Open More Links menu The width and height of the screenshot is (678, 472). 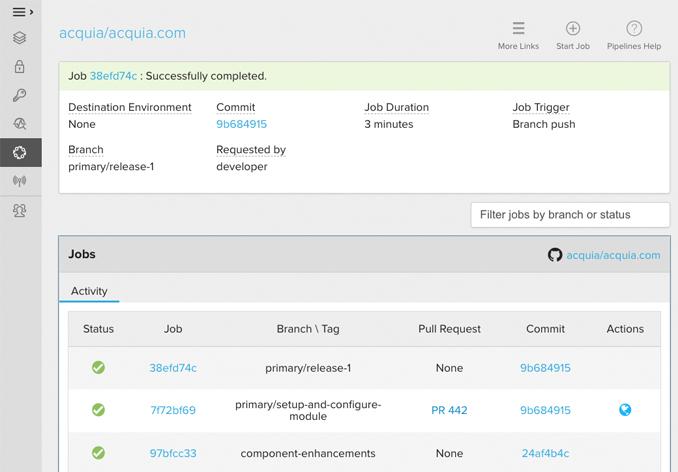coord(518,36)
